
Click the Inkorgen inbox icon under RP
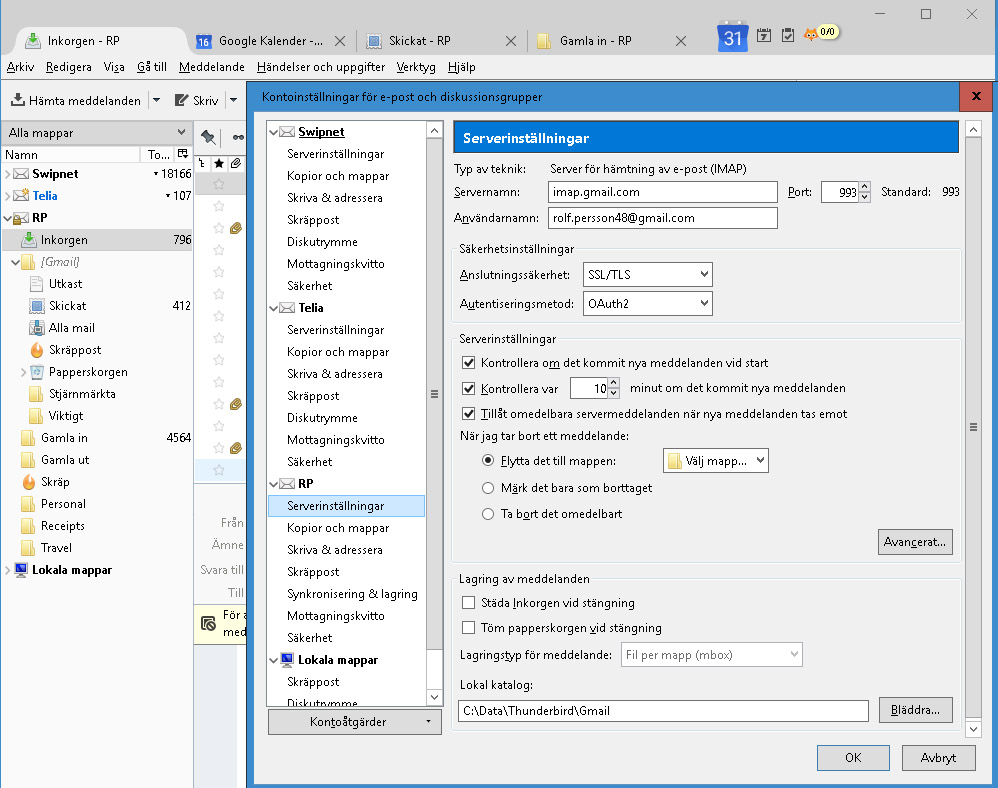(x=29, y=240)
